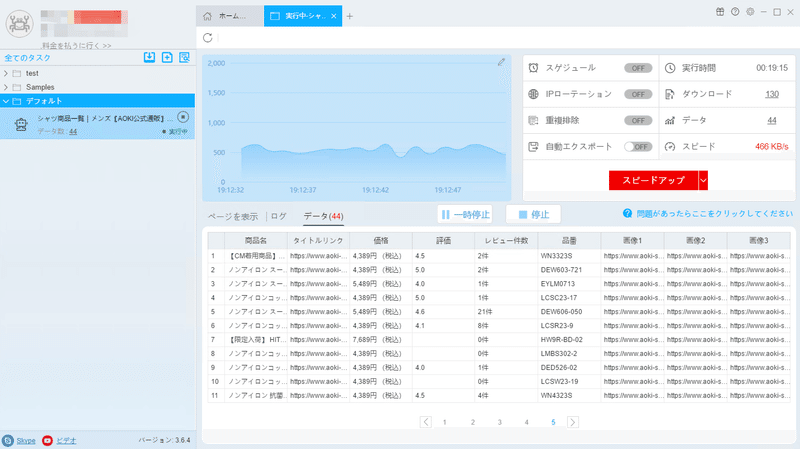Open the ビデオ link in footer
Screen dimensions: 800x449
[66, 441]
